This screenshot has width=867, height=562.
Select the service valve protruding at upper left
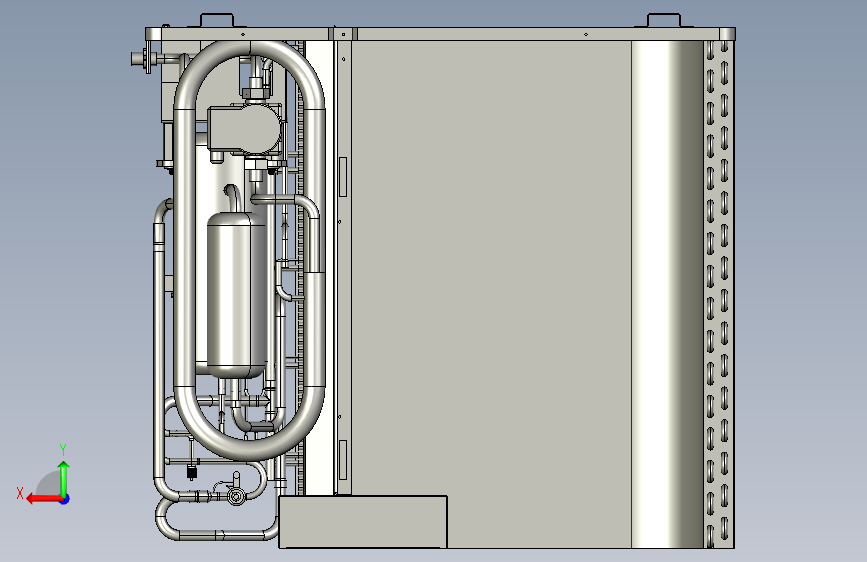click(143, 59)
